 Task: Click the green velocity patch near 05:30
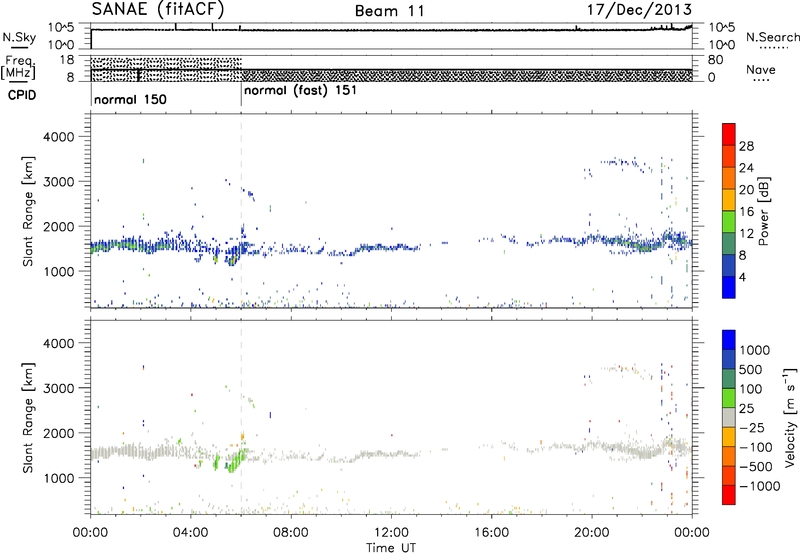point(235,461)
